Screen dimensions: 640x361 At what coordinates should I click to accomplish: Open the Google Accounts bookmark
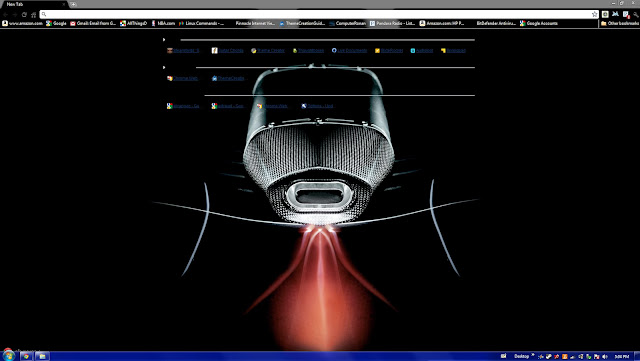(x=539, y=23)
